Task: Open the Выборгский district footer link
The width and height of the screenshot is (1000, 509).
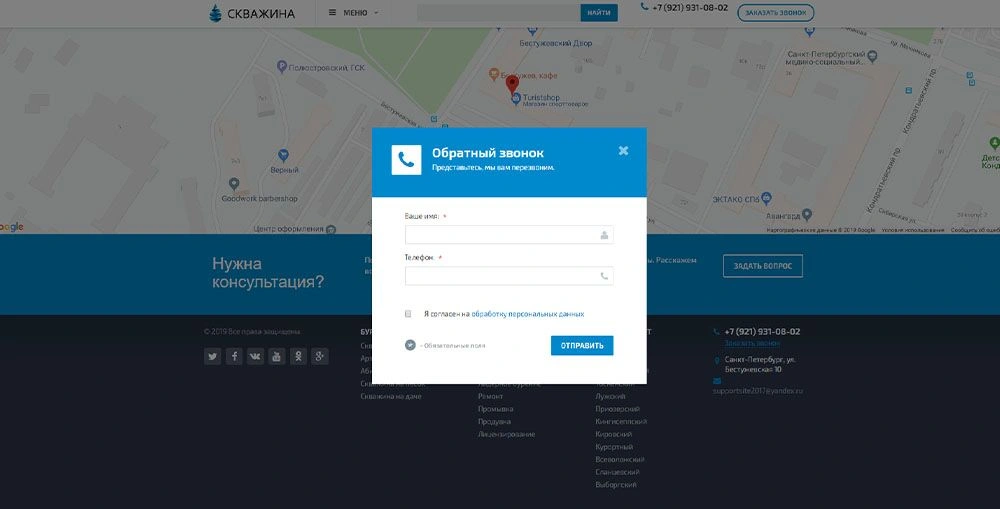Action: [614, 485]
